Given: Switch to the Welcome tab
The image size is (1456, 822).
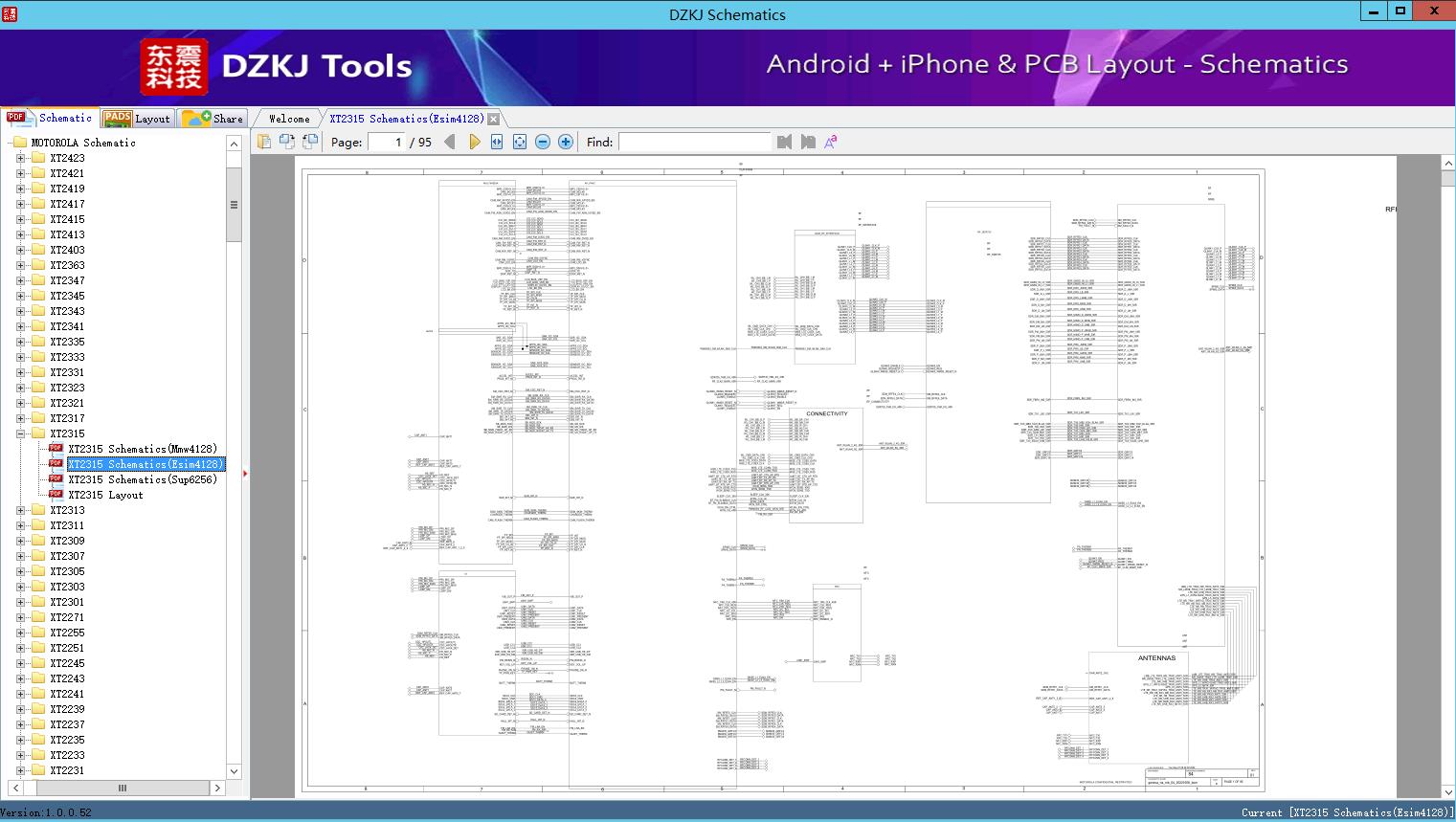Looking at the screenshot, I should pos(289,119).
